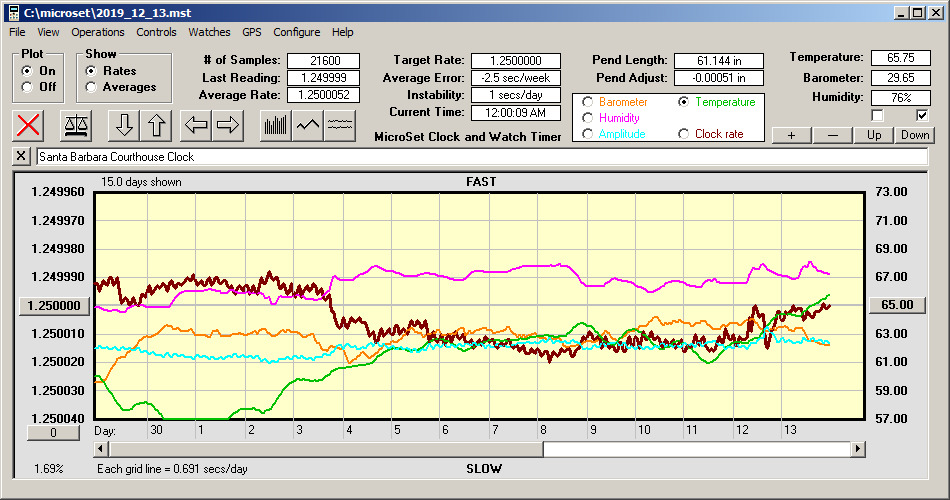
Task: Select Plot Off radio button
Action: (x=27, y=87)
